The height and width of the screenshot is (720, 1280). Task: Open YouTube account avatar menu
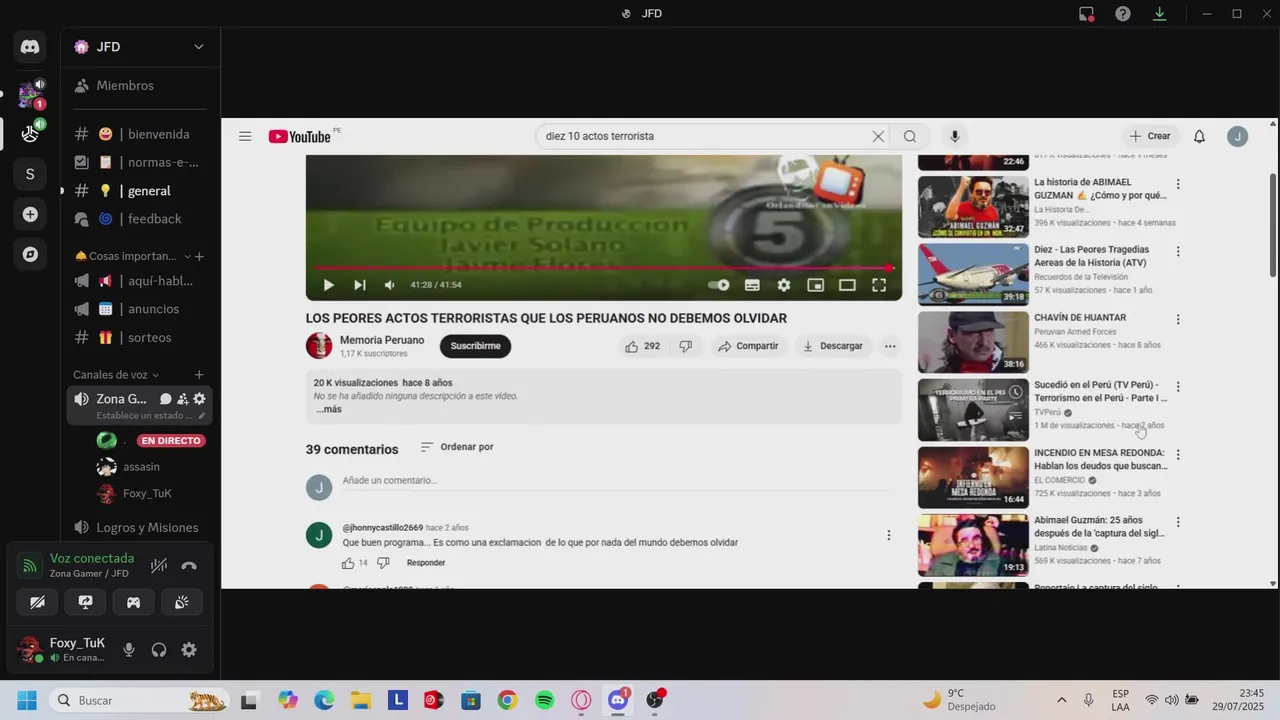(x=1238, y=136)
